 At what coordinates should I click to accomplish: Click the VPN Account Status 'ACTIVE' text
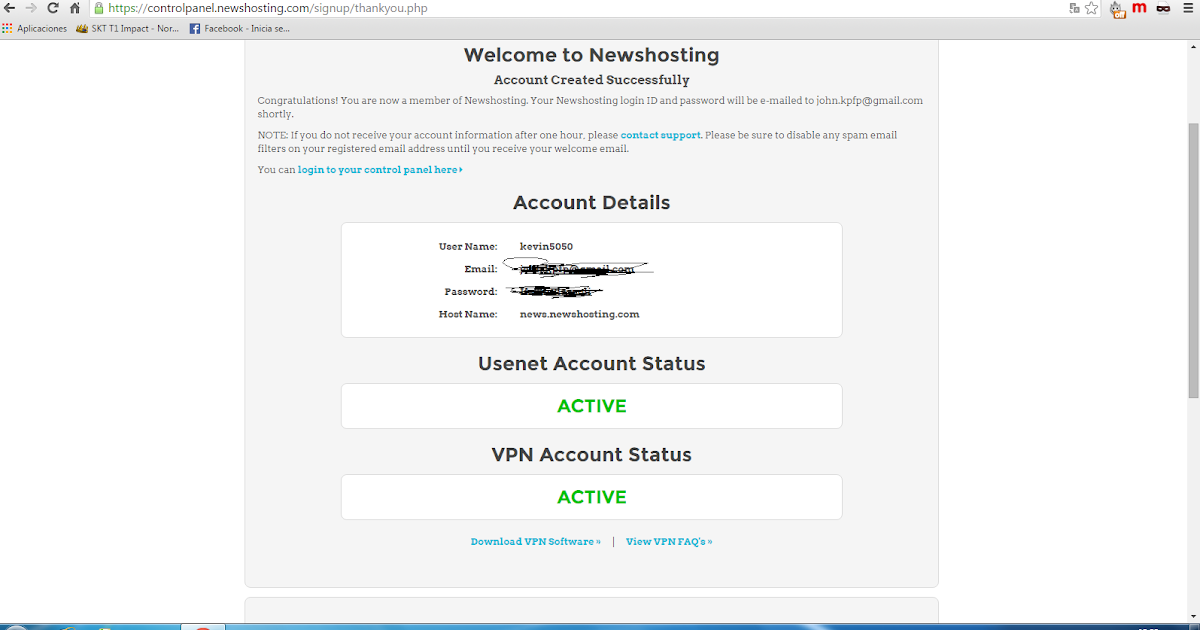tap(592, 497)
